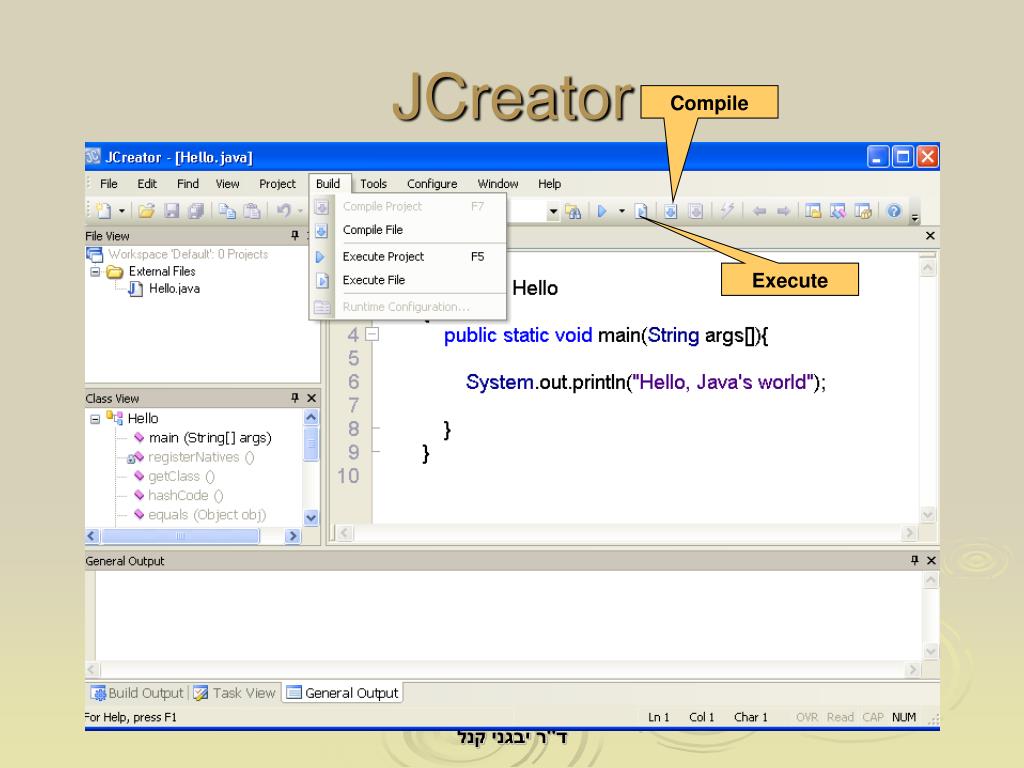Open the search combo box dropdown arrow
Image resolution: width=1024 pixels, height=768 pixels.
pos(553,211)
